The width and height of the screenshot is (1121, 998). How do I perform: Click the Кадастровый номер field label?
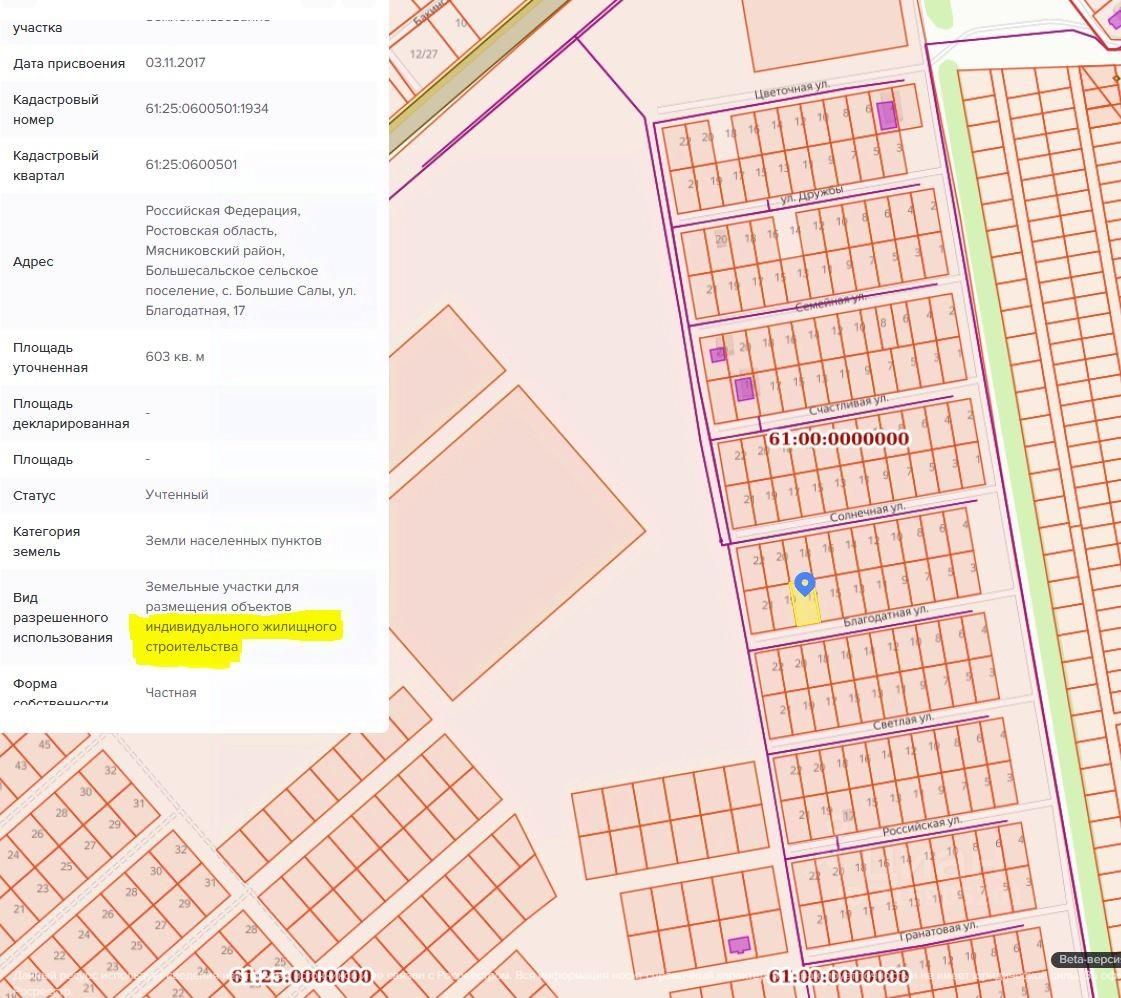tap(55, 109)
